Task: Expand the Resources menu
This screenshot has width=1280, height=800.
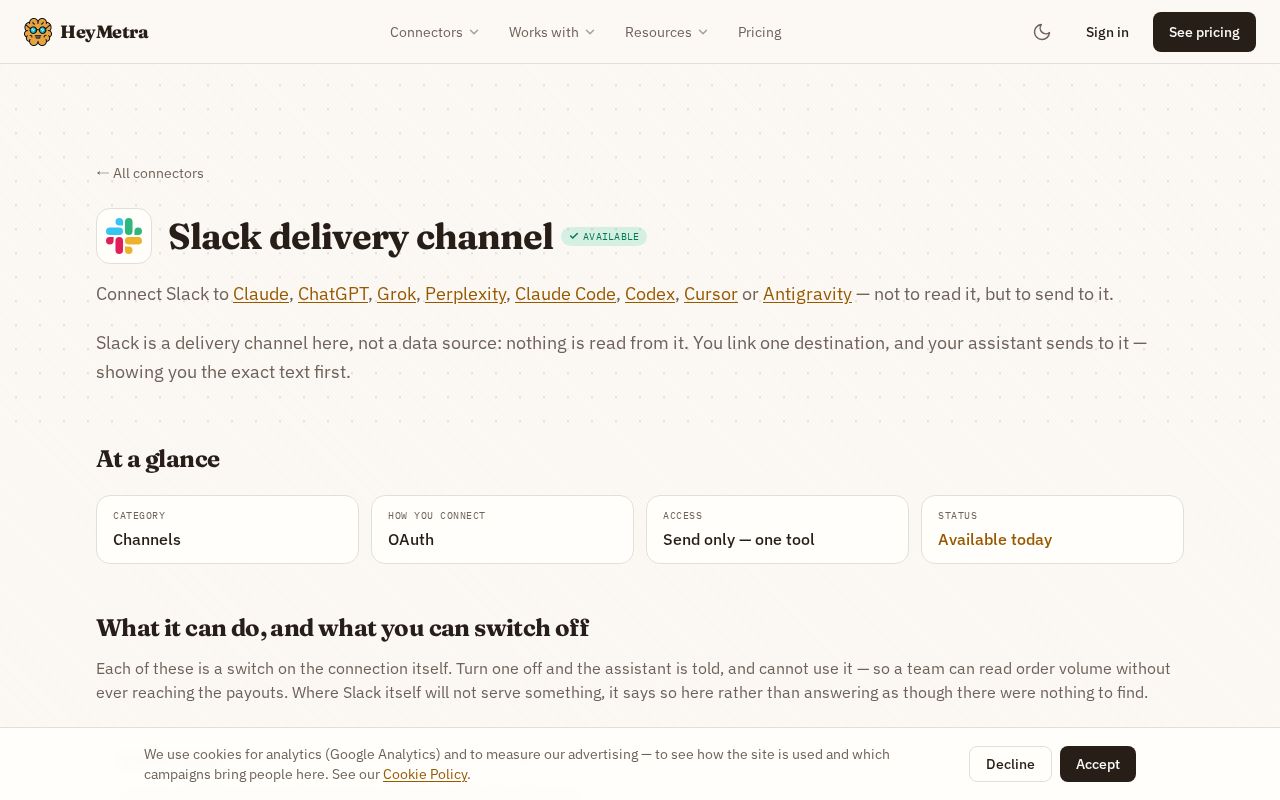Action: [666, 32]
